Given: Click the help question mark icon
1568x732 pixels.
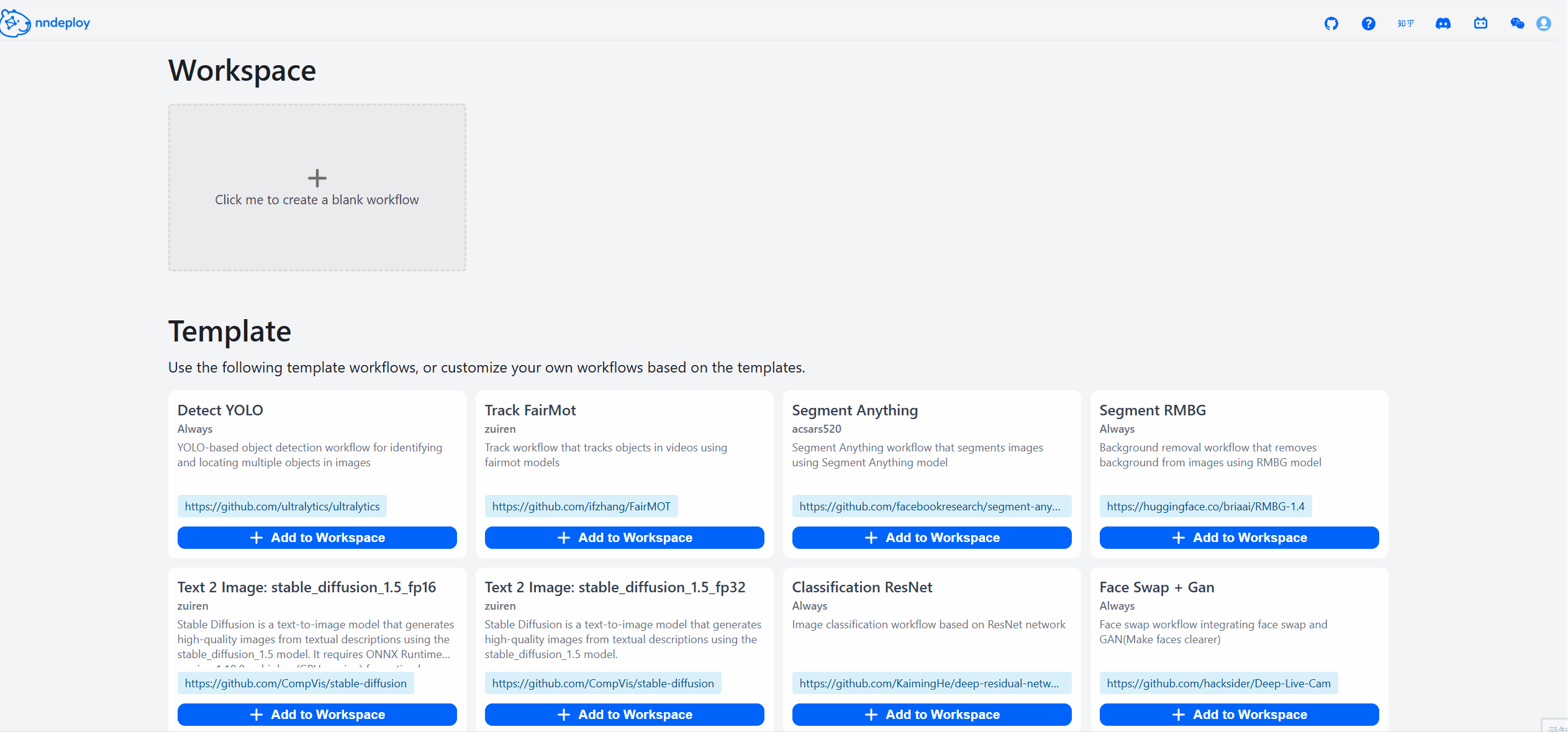Looking at the screenshot, I should tap(1368, 24).
